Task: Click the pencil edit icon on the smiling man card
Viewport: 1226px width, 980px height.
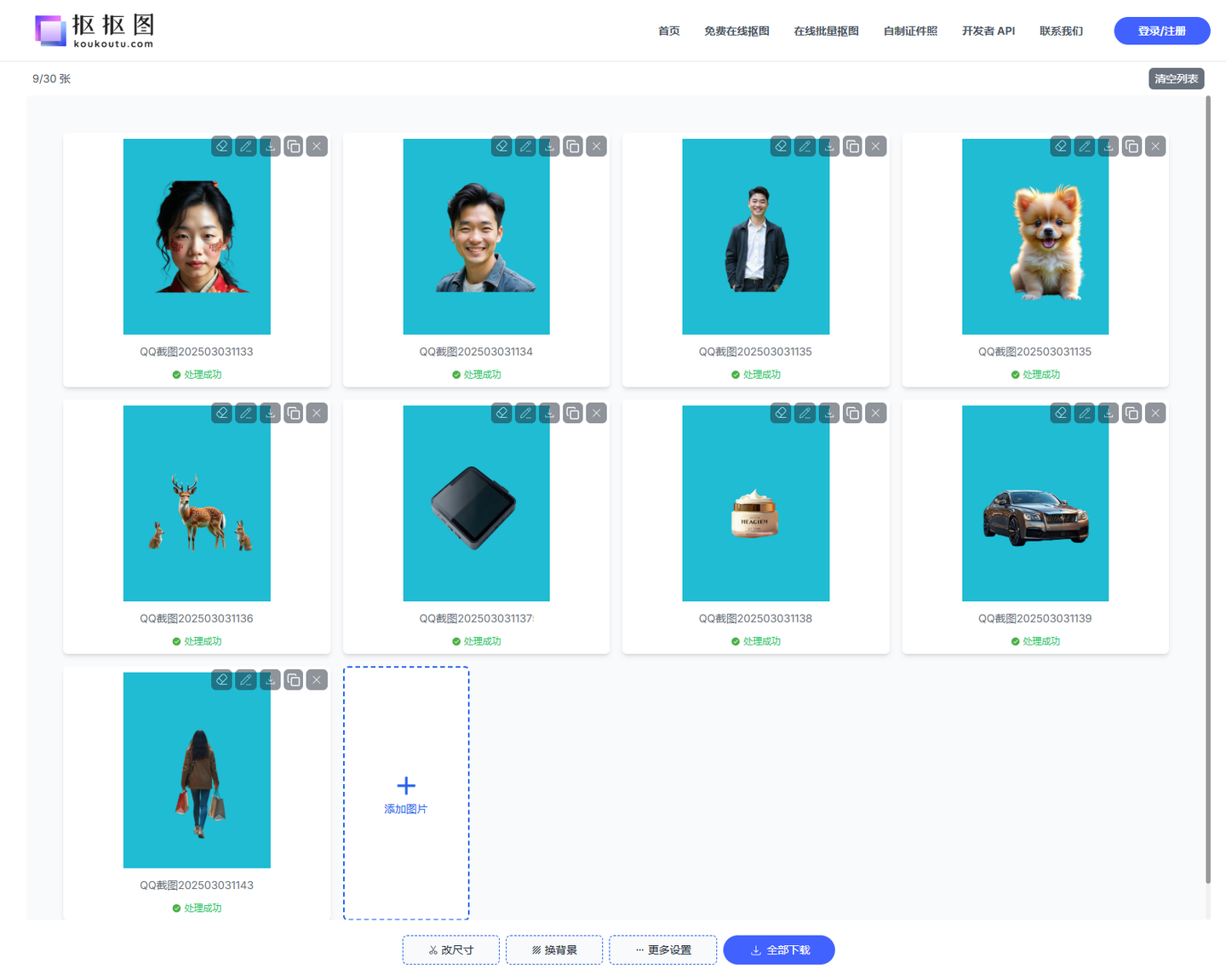Action: (525, 146)
